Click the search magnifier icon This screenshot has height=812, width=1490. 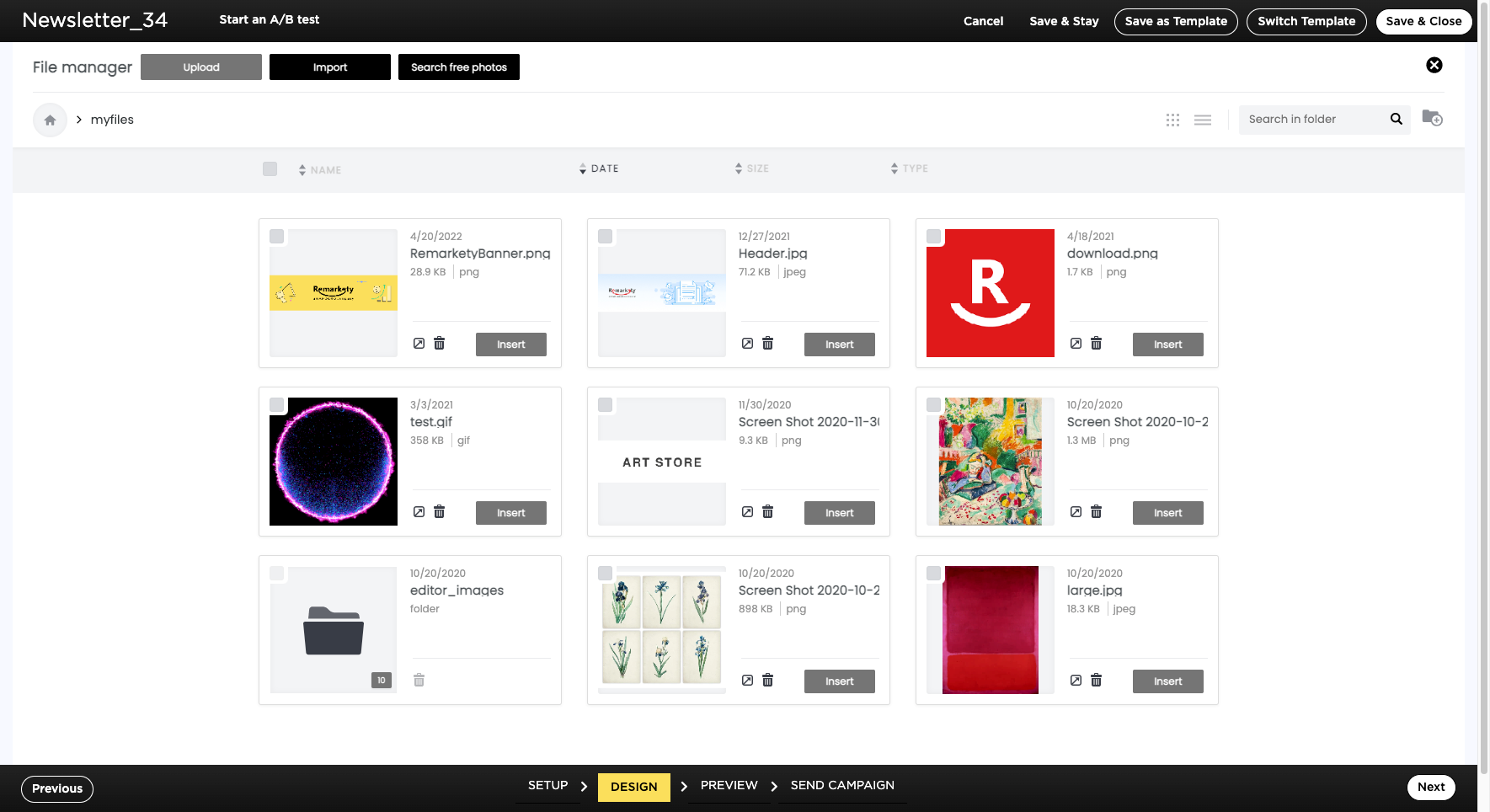1396,119
